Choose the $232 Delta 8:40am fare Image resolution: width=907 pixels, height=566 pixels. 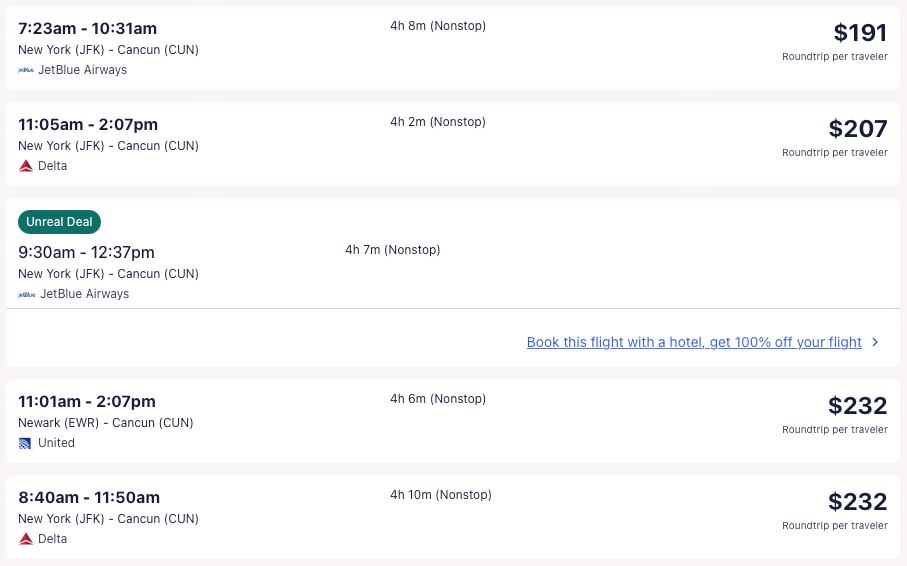tap(857, 502)
